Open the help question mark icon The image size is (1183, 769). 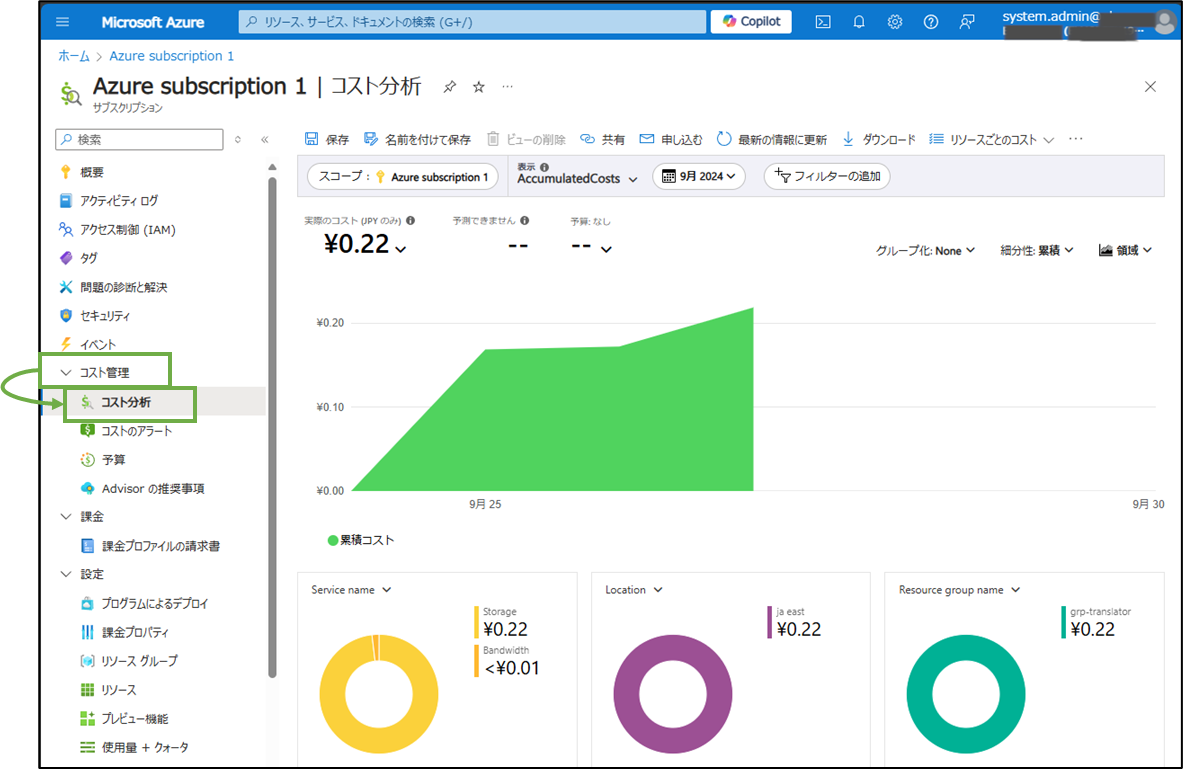[x=931, y=22]
